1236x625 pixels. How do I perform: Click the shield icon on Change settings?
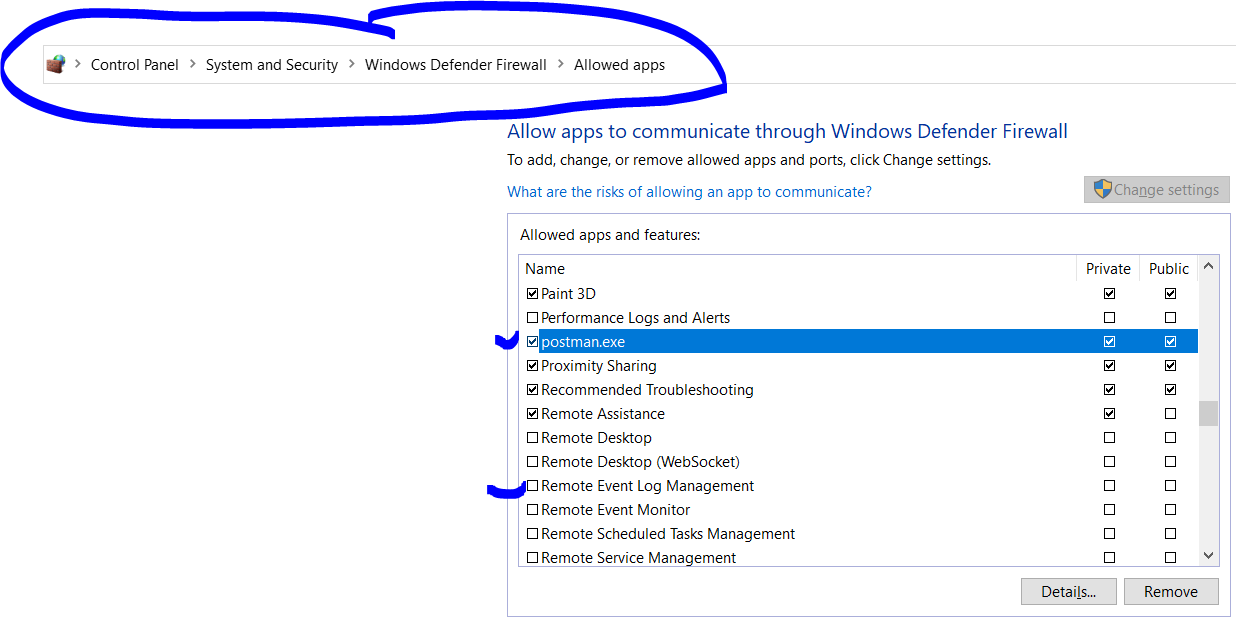1103,190
